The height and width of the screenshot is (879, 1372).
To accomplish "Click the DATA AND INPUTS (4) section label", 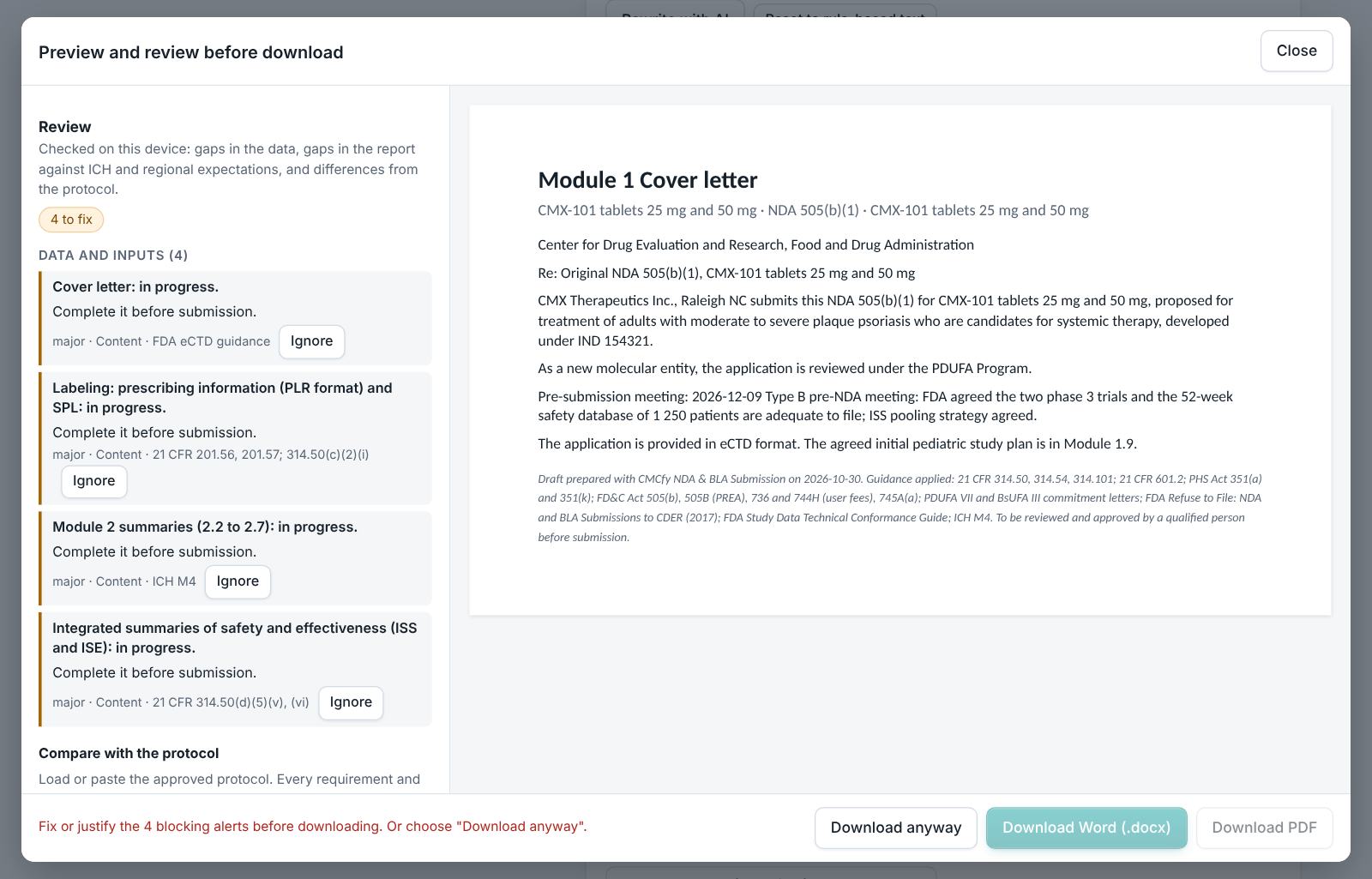I will [x=113, y=256].
